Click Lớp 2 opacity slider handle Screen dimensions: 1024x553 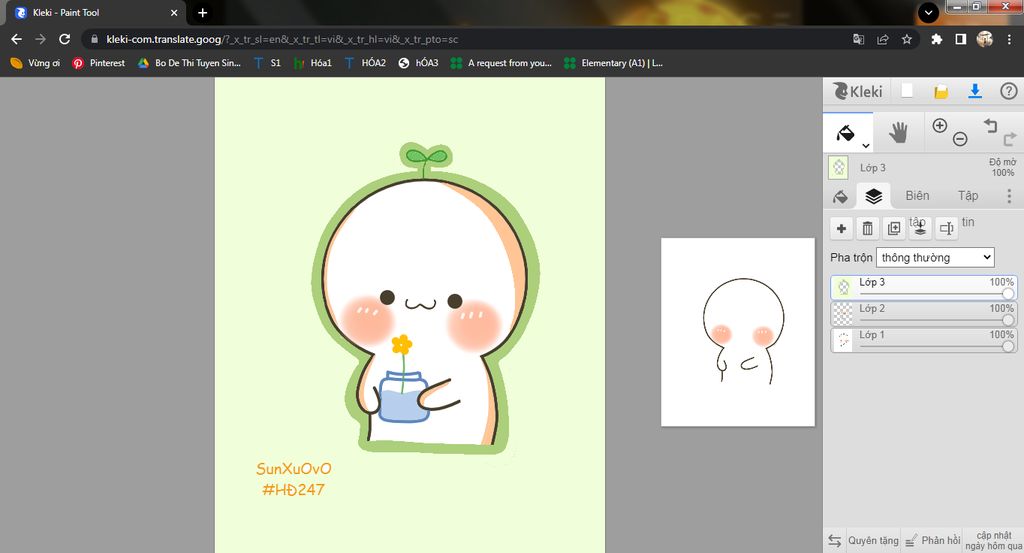tap(1008, 320)
